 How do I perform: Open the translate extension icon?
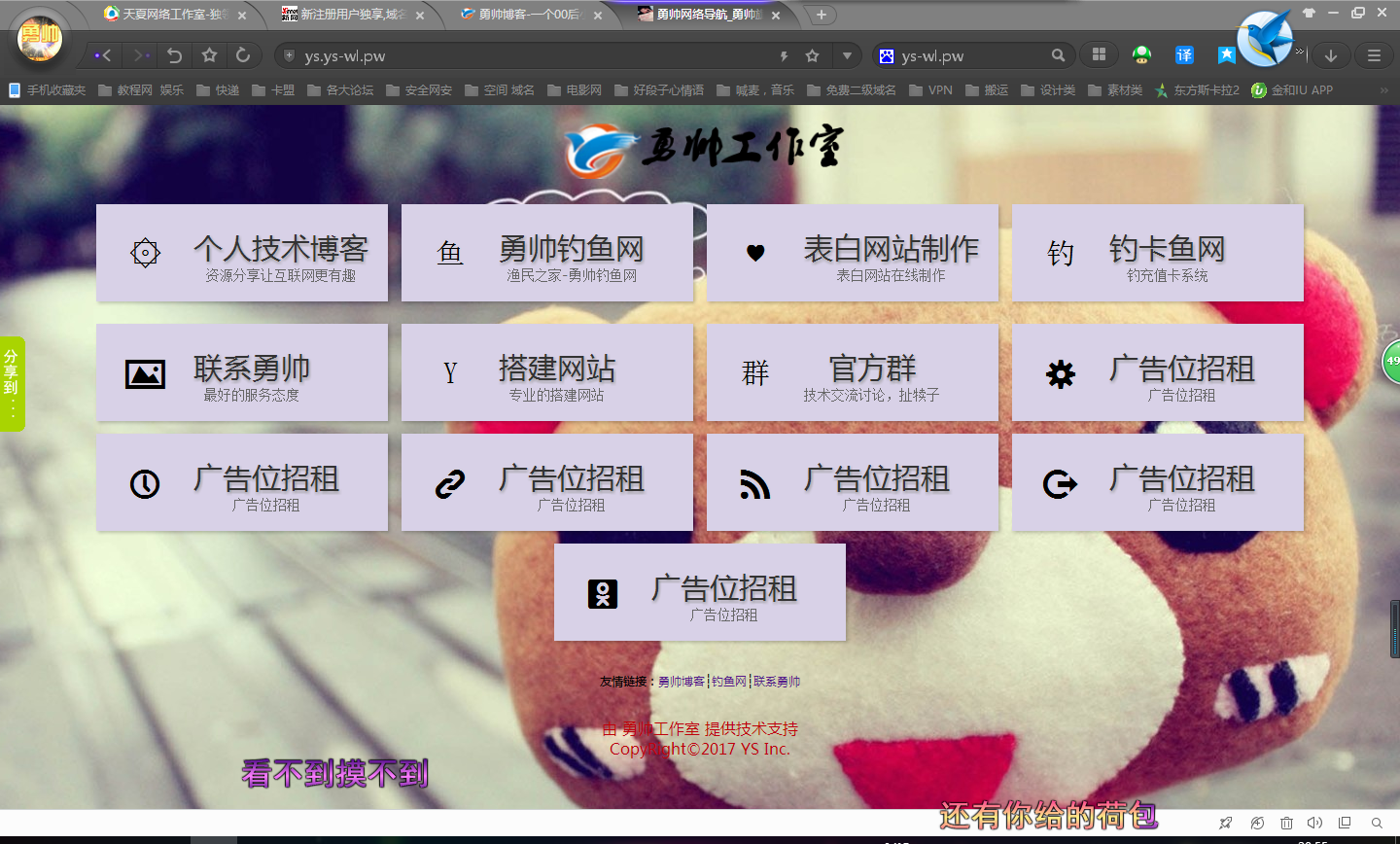[1184, 55]
